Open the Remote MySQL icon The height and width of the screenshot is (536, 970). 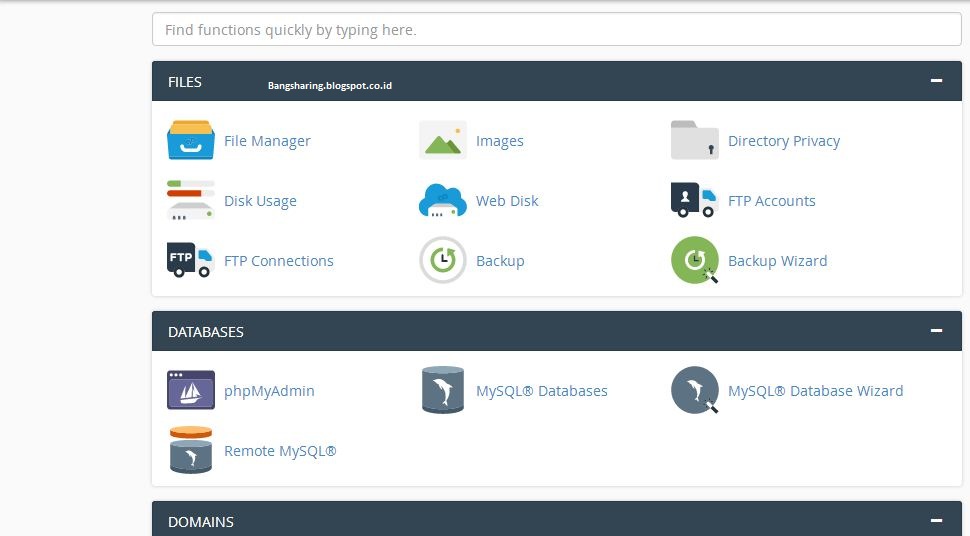(191, 450)
